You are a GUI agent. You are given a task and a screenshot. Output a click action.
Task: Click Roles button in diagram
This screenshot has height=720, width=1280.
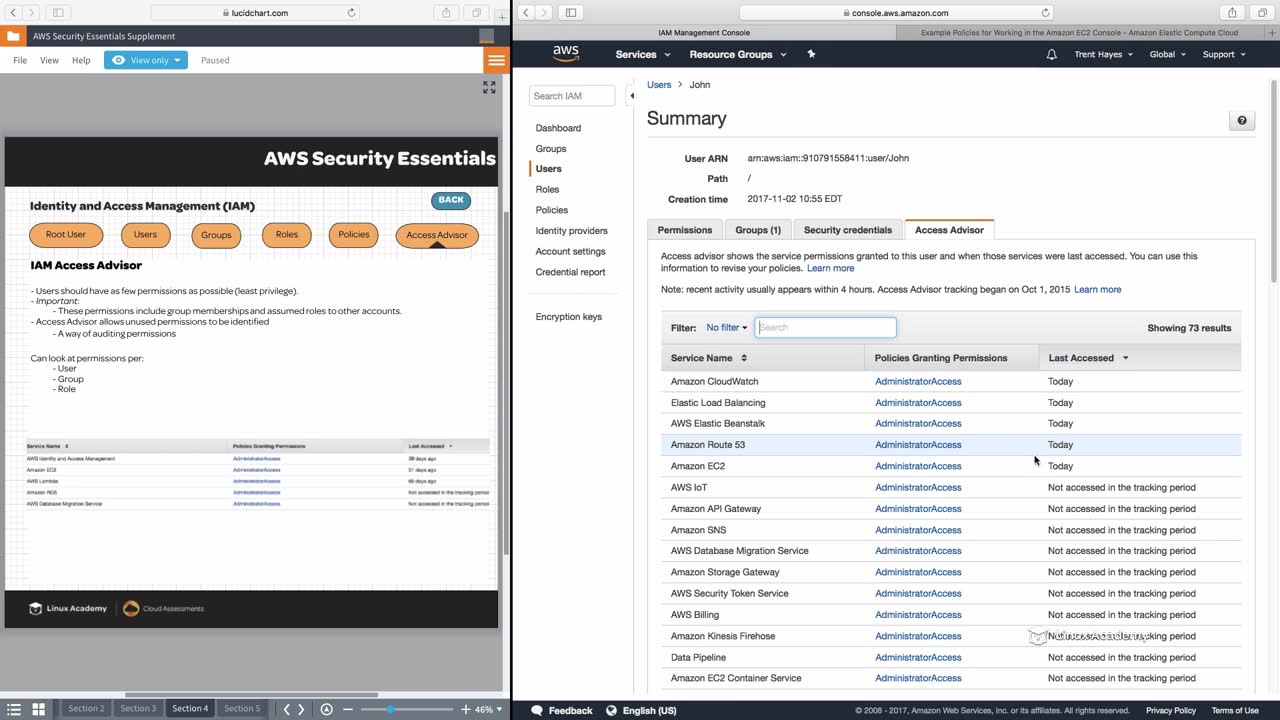click(287, 235)
